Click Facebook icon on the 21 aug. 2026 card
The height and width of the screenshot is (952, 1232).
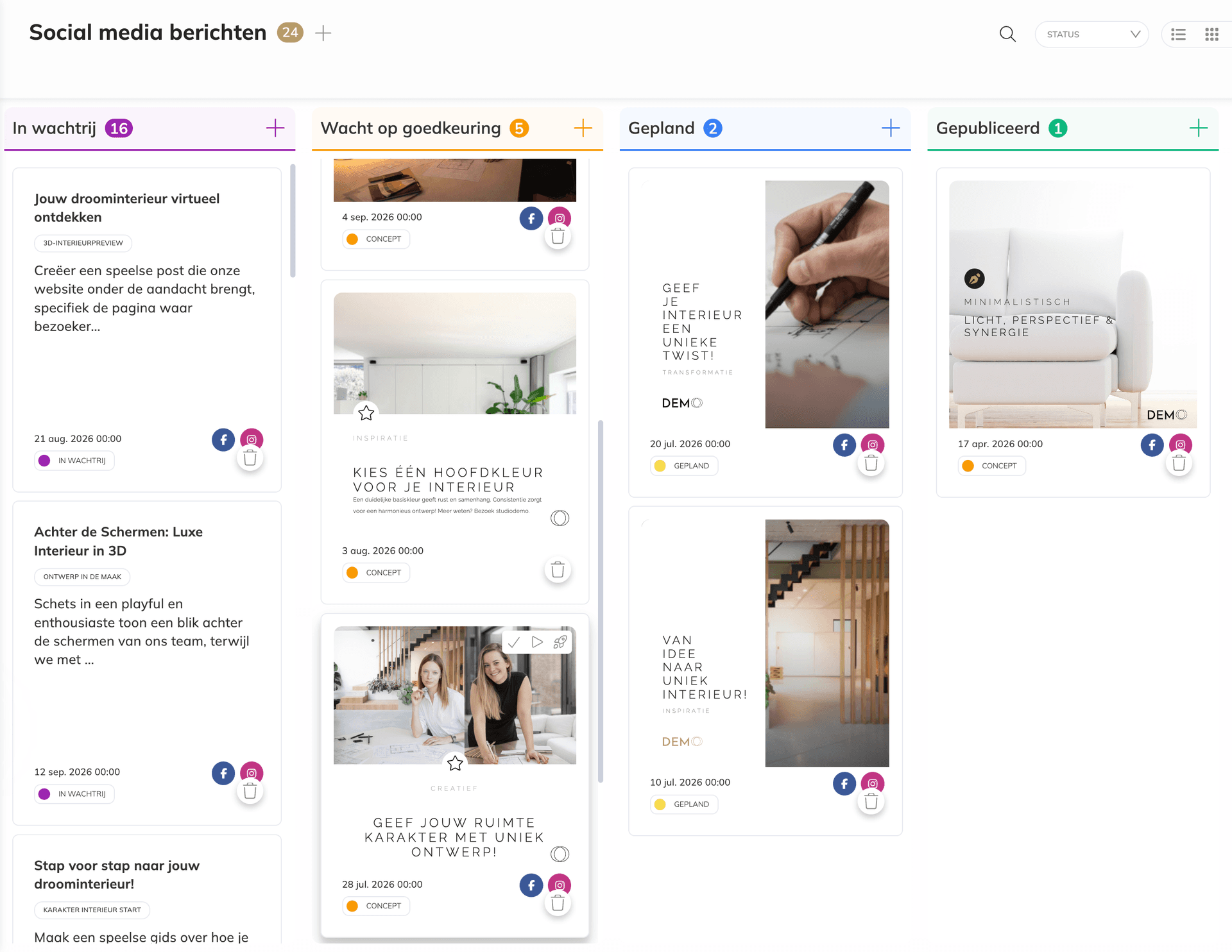223,439
